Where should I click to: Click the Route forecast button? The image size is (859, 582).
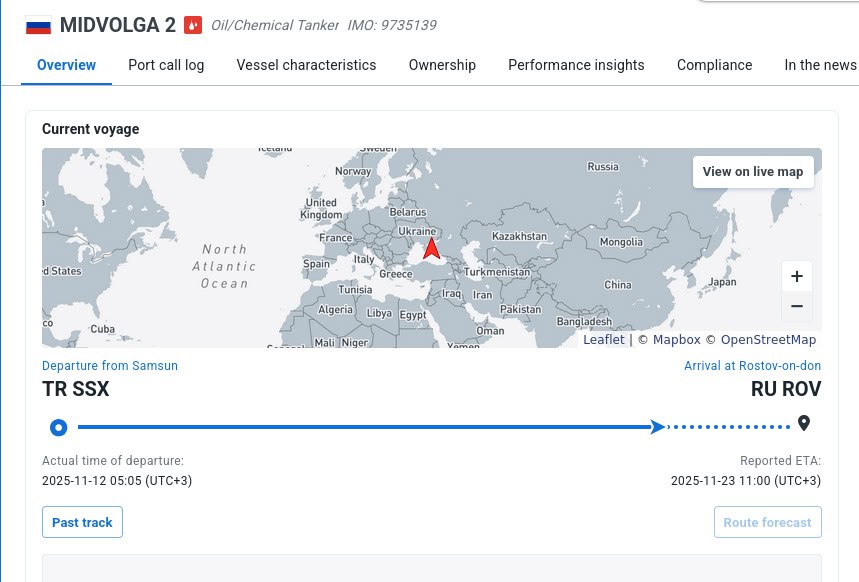pos(767,522)
